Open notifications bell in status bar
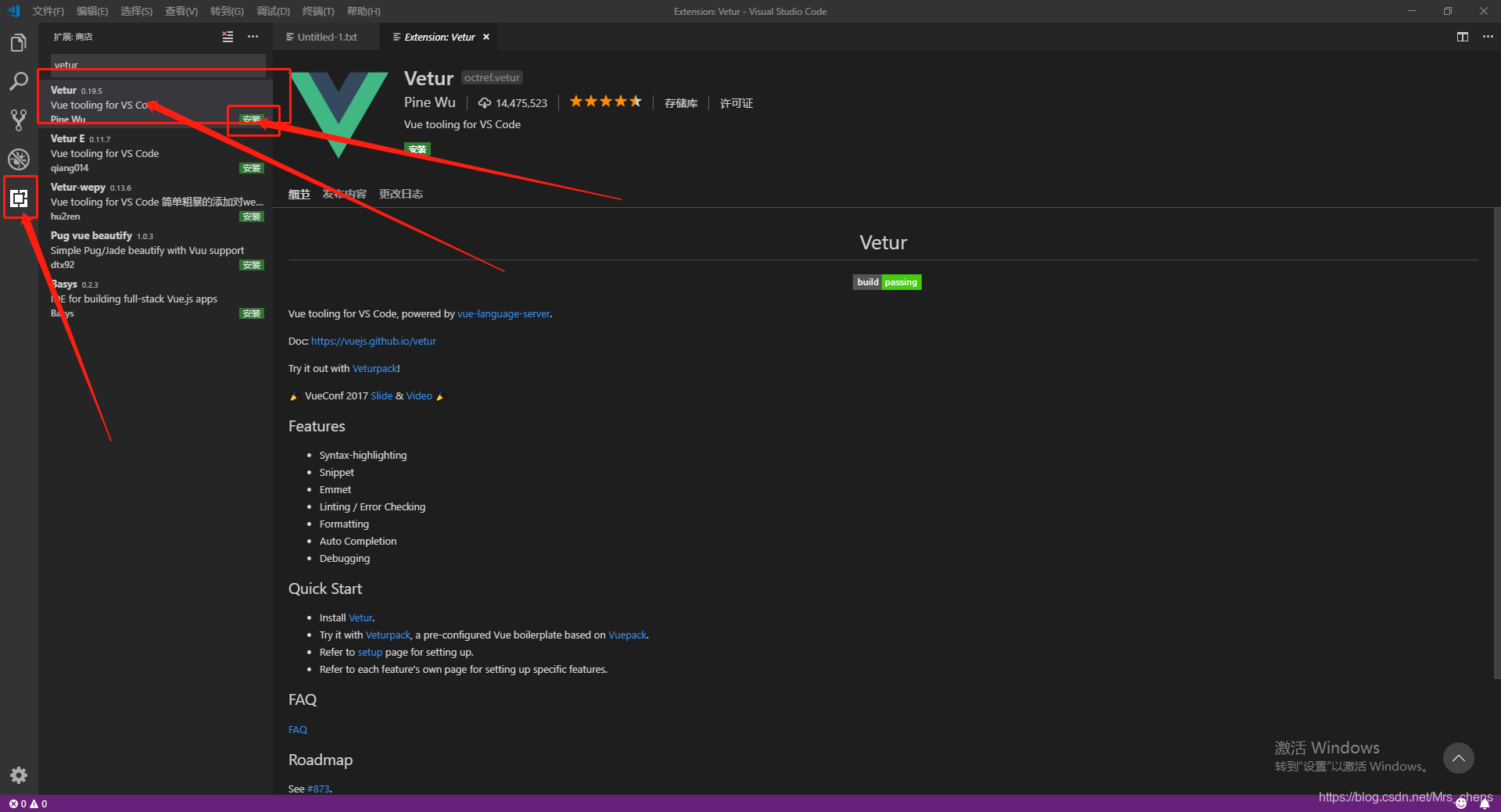The height and width of the screenshot is (812, 1501). 1484,803
